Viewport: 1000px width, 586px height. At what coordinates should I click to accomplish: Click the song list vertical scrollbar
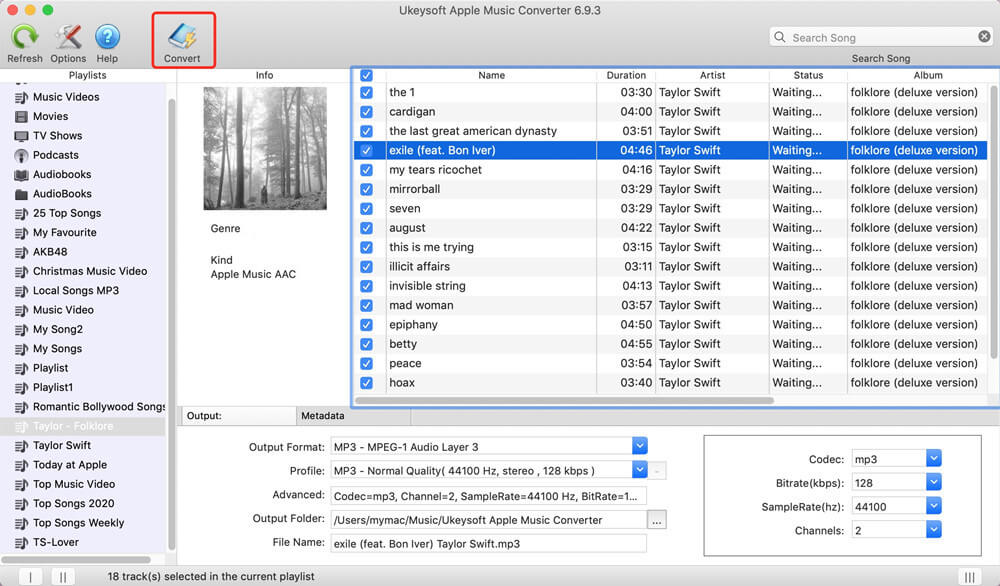pos(994,221)
